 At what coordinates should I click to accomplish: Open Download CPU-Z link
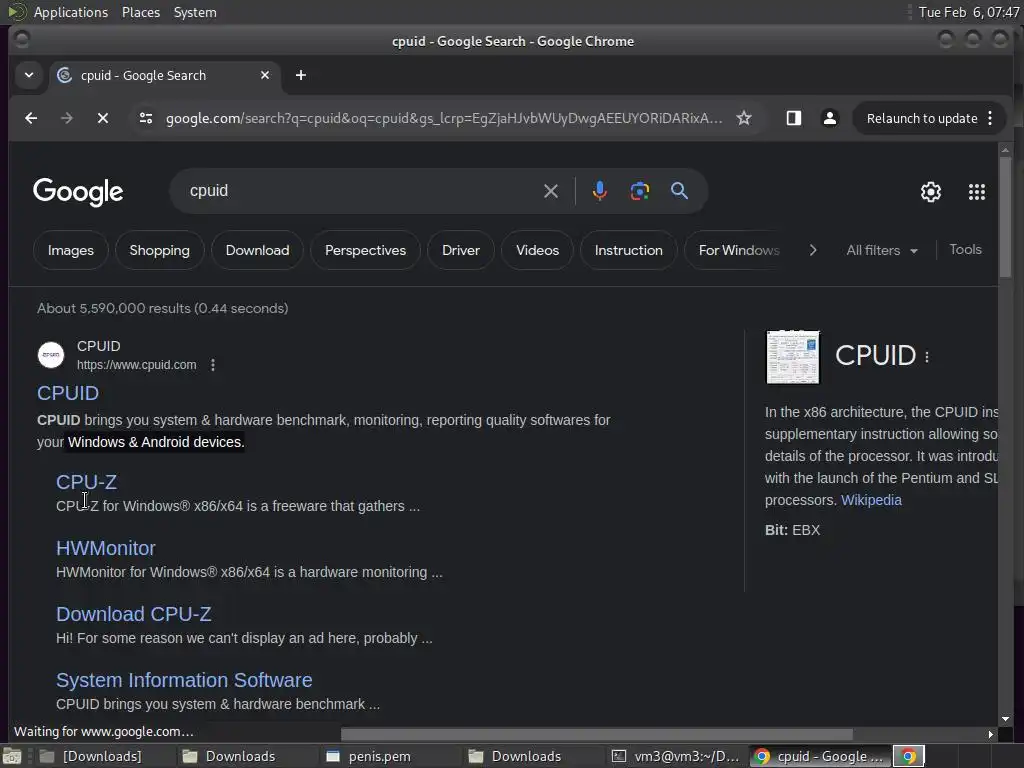pos(134,614)
